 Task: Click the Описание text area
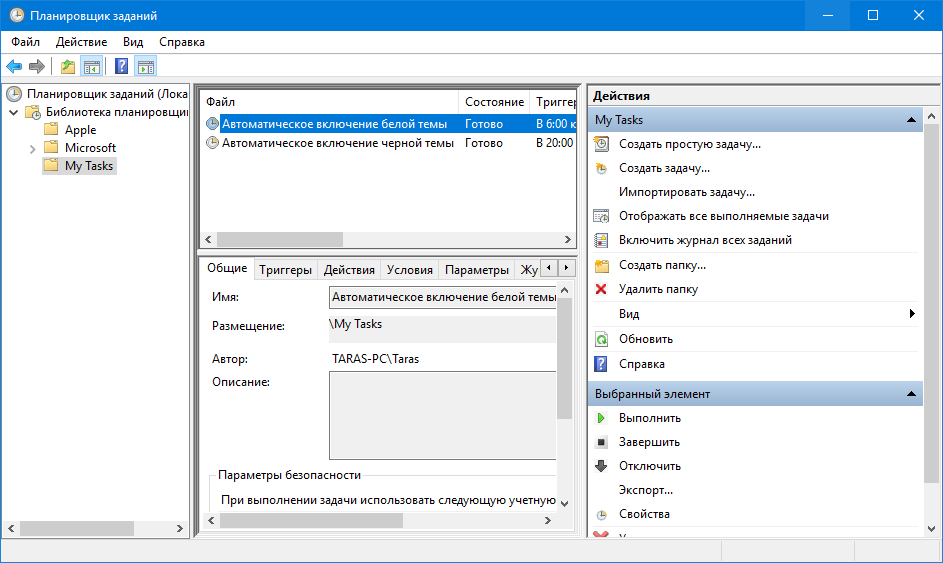pyautogui.click(x=443, y=415)
